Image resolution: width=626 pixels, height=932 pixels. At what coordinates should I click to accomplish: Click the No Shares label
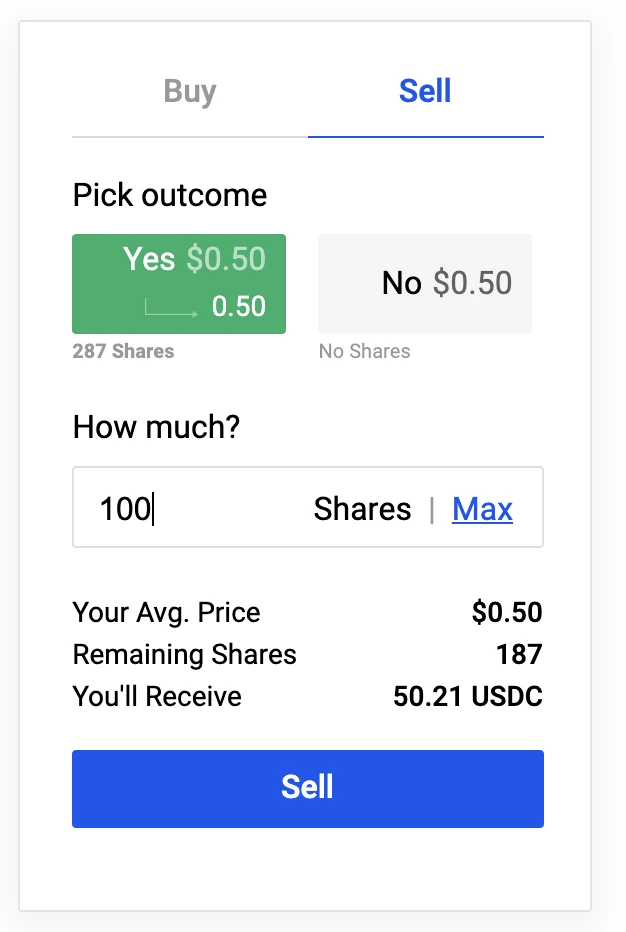[364, 351]
